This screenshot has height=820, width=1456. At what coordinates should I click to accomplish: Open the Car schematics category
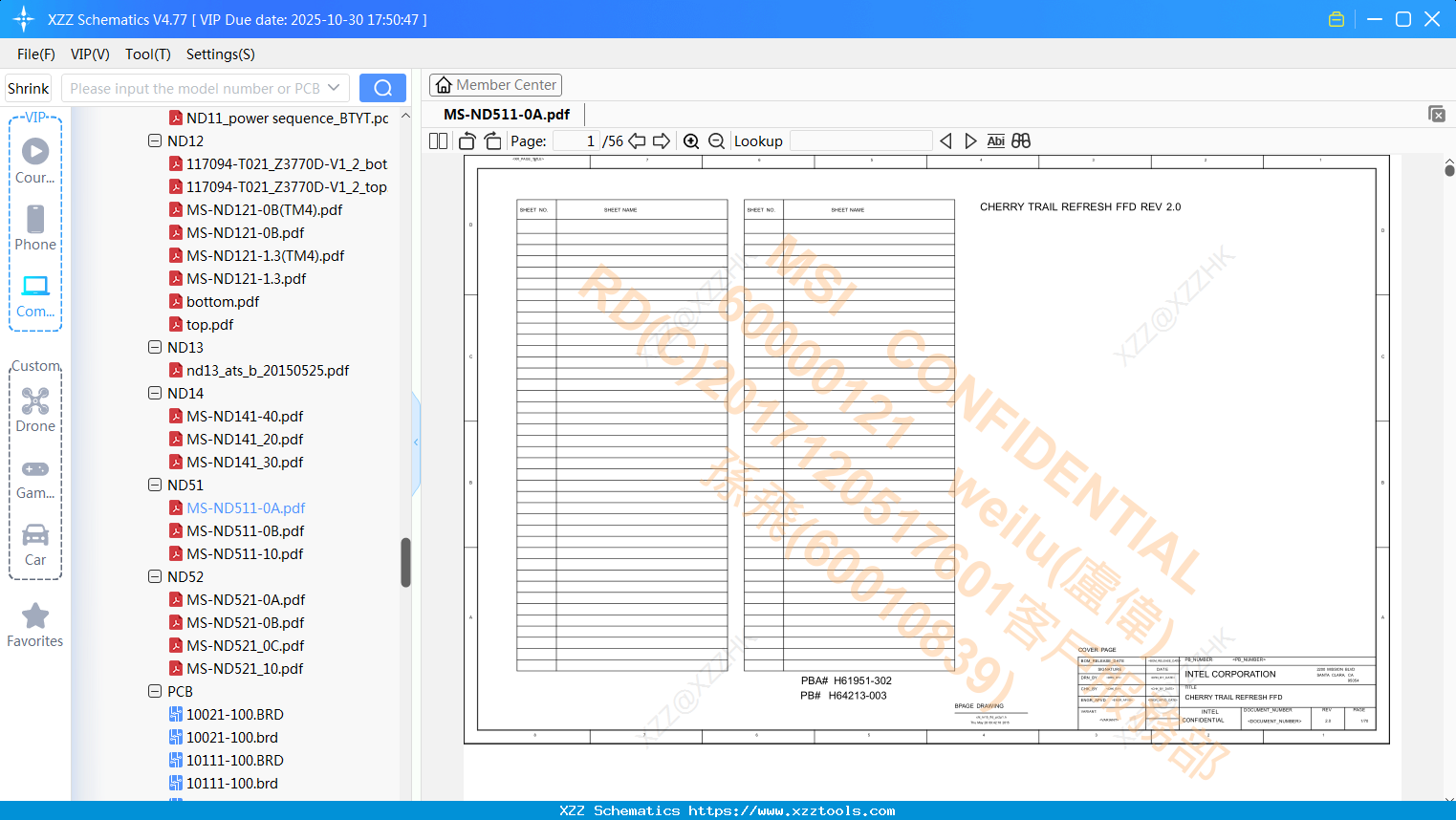point(35,542)
